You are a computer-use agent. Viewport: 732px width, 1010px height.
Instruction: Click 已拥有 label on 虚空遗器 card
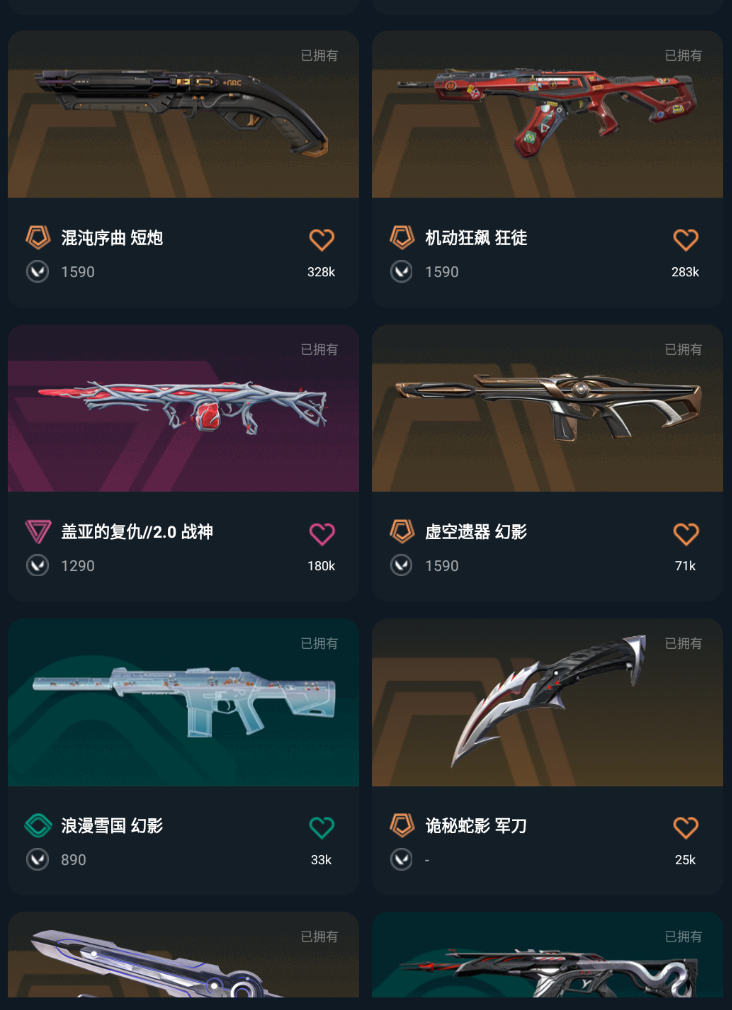pyautogui.click(x=683, y=349)
